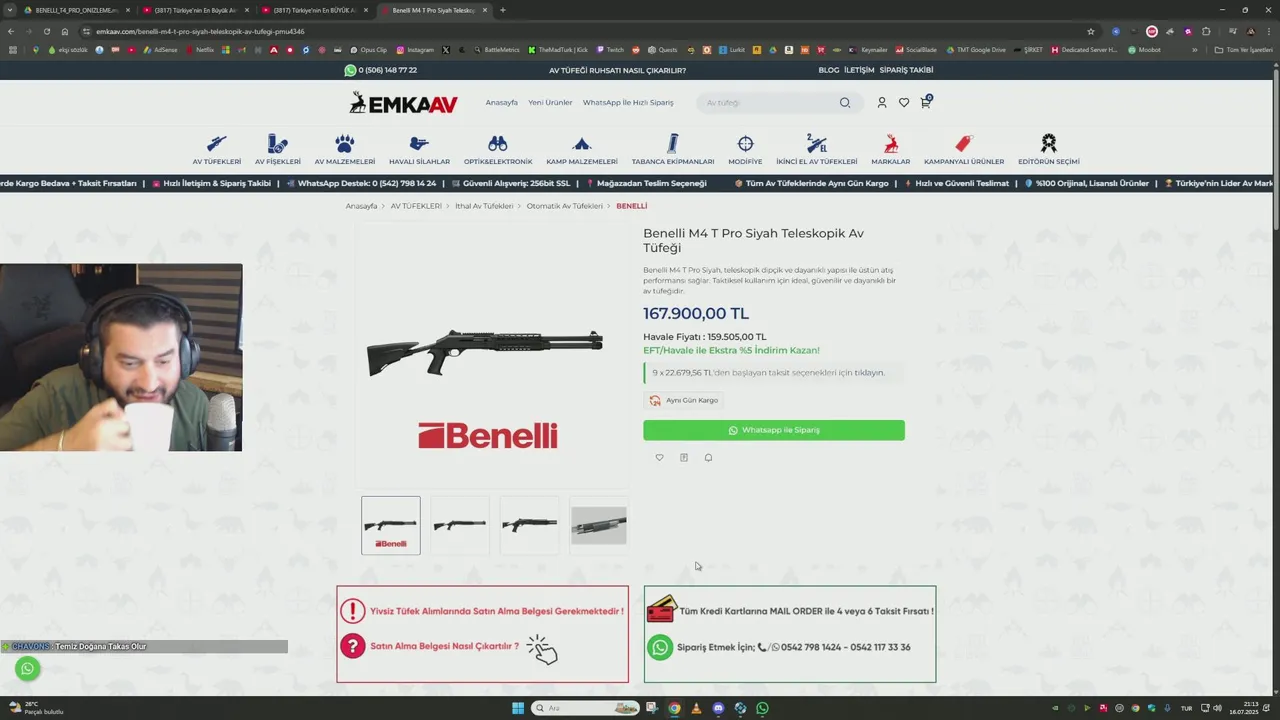Open the KAMPANYALI ÜRÜNLER tag icon
The height and width of the screenshot is (720, 1280).
coord(964,144)
